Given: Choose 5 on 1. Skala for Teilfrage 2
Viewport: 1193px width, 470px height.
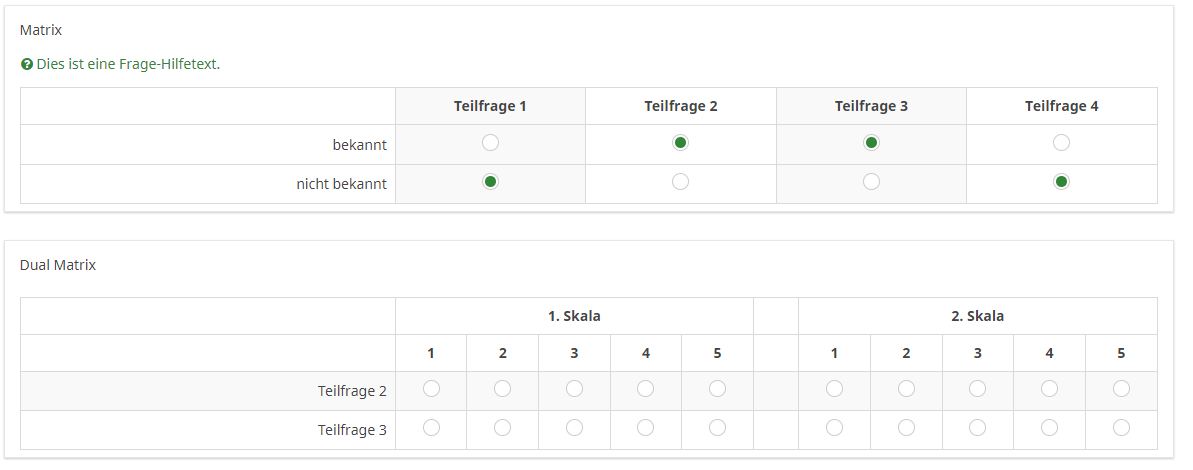Looking at the screenshot, I should pos(717,388).
